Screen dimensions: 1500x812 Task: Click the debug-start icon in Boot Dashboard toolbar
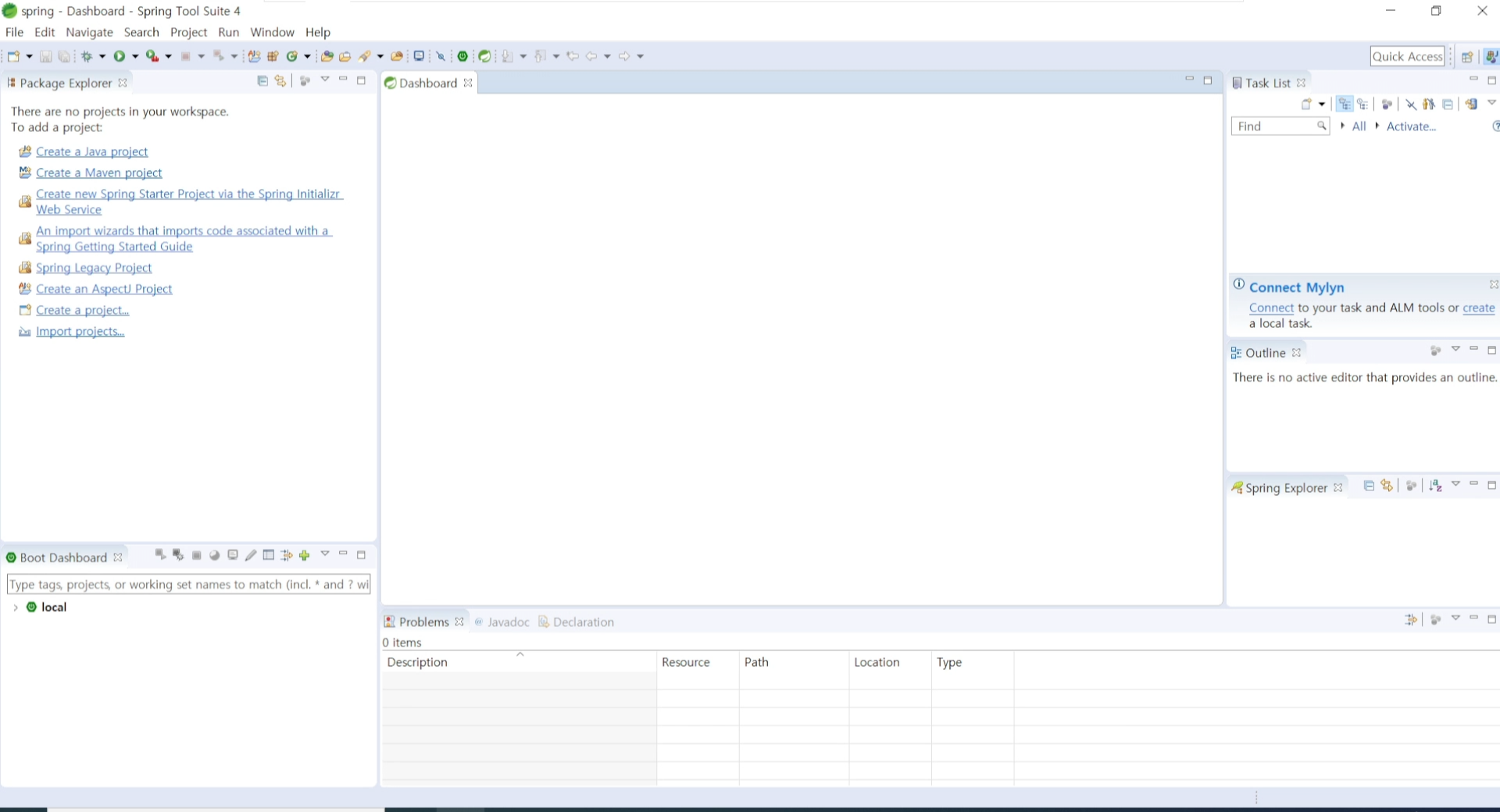(178, 554)
